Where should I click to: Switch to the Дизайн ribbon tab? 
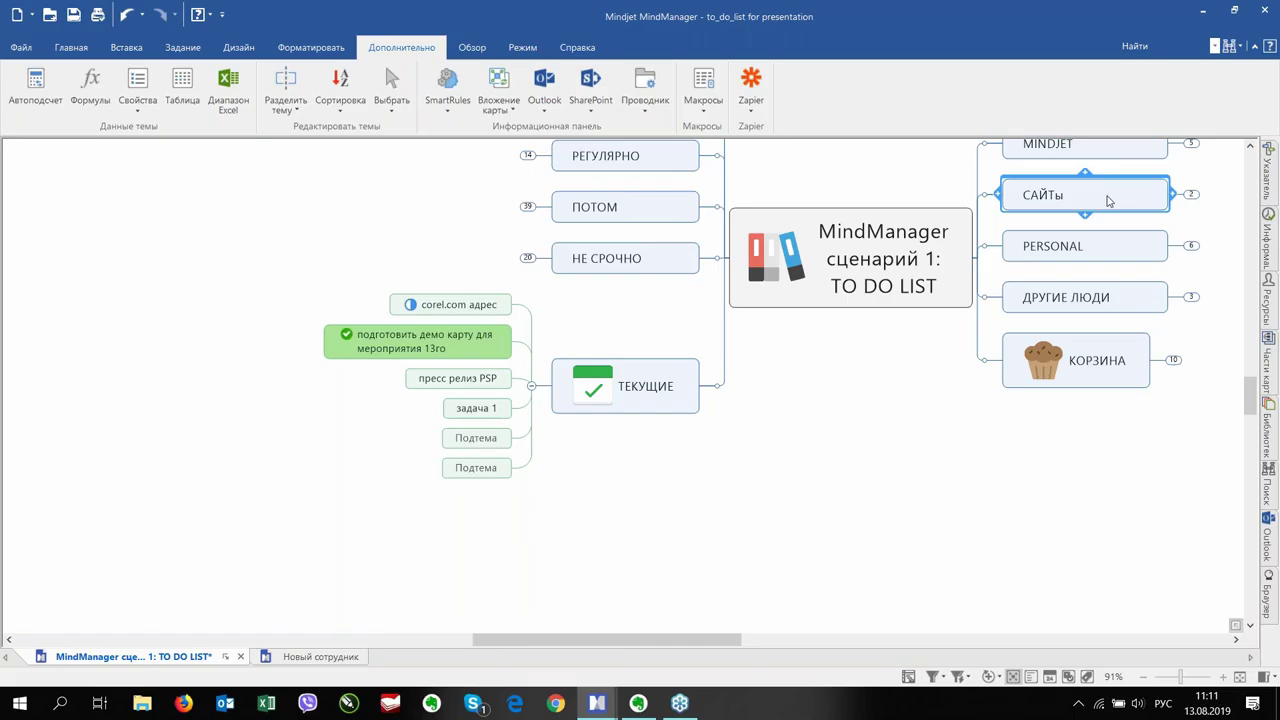click(238, 47)
